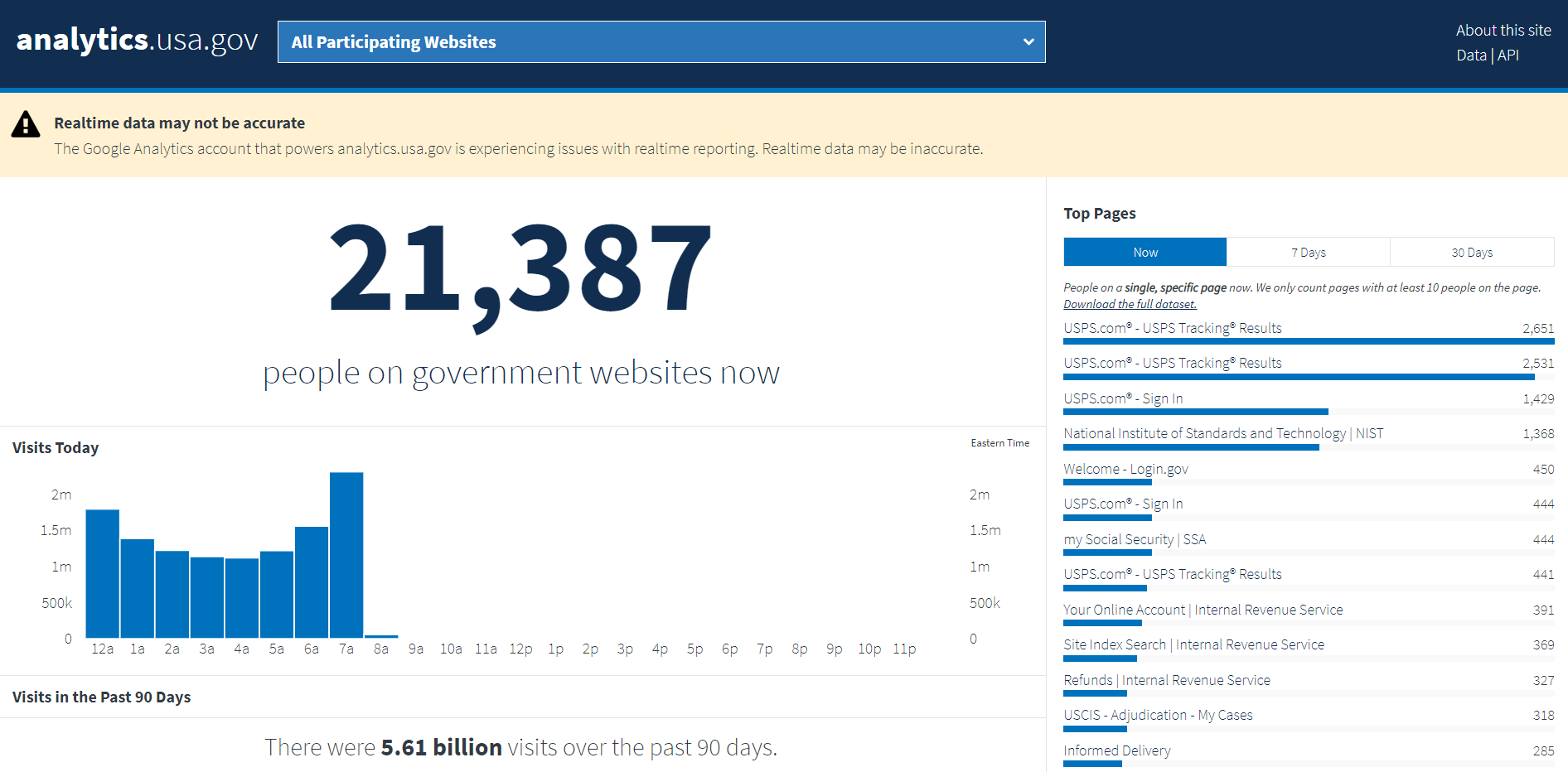Click the warning triangle icon in the alert banner
Image resolution: width=1568 pixels, height=772 pixels.
click(26, 124)
